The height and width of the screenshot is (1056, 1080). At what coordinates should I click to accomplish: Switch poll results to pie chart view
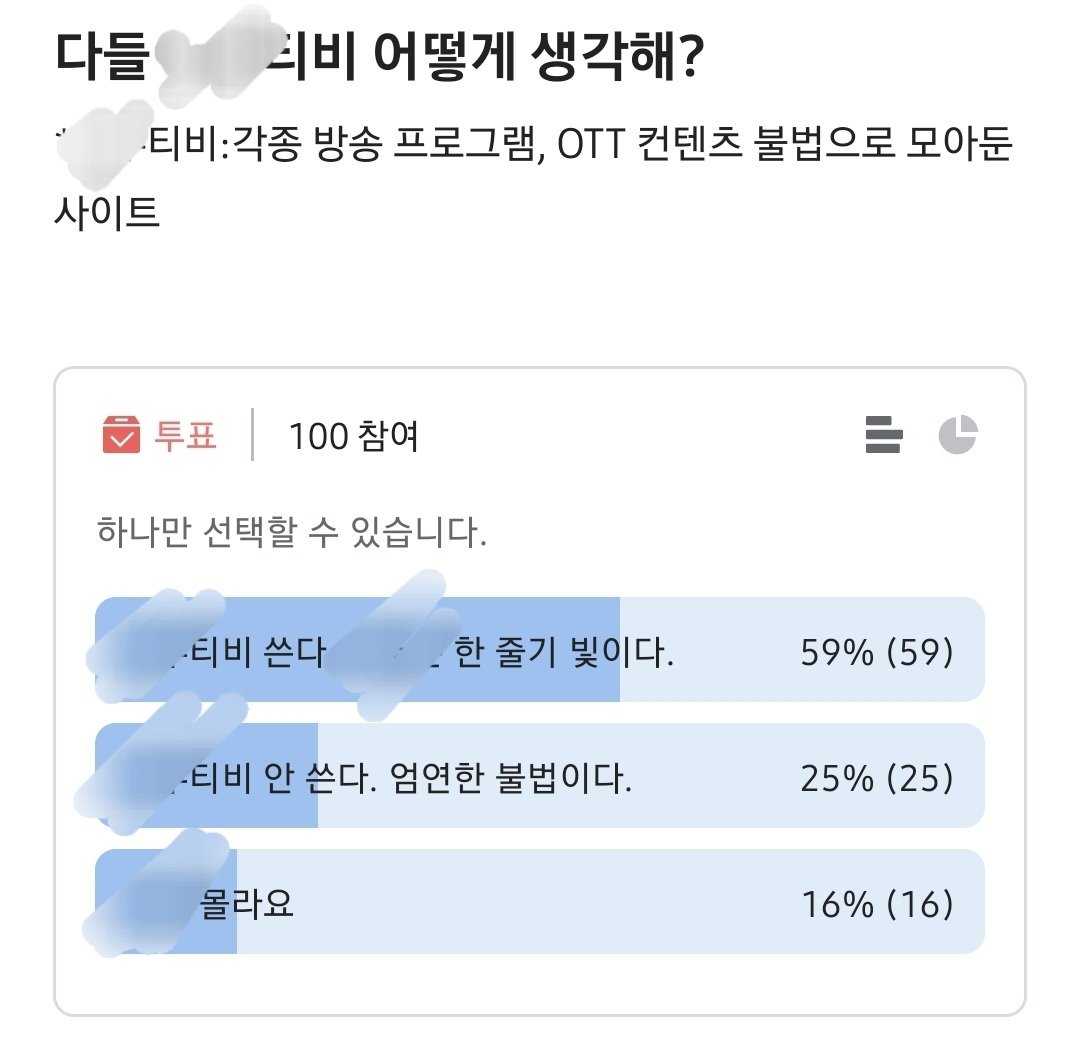point(958,435)
